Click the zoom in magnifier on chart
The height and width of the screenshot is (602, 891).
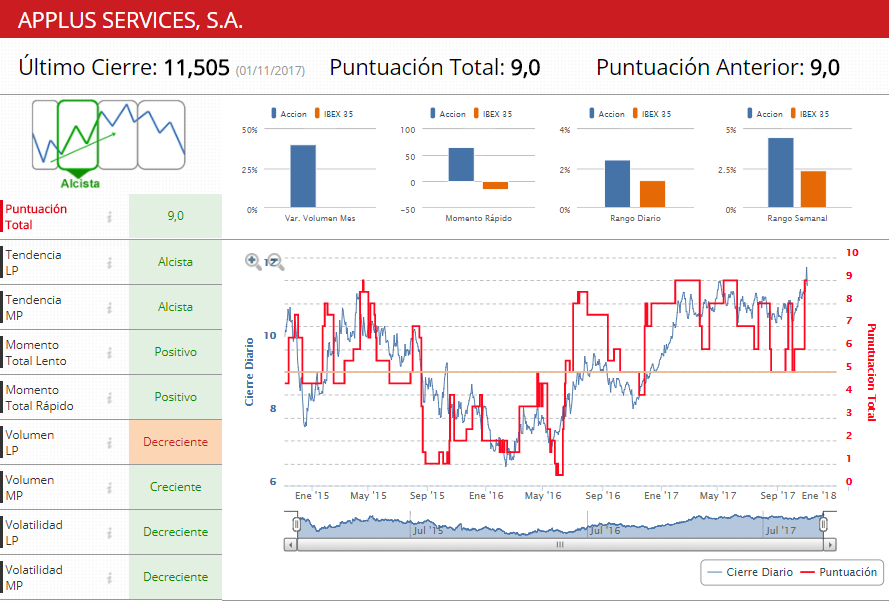(253, 261)
